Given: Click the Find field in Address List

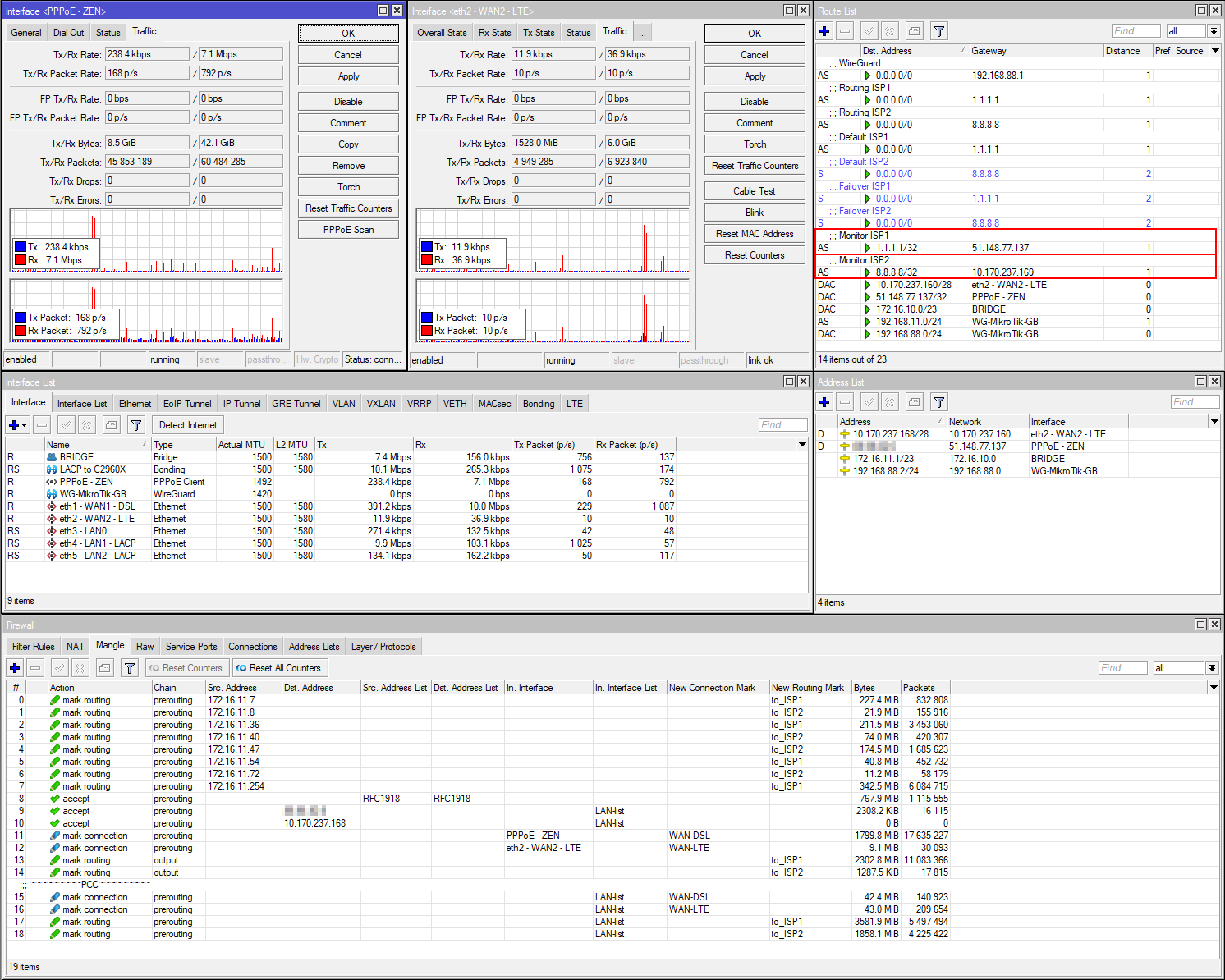Looking at the screenshot, I should (x=1194, y=402).
